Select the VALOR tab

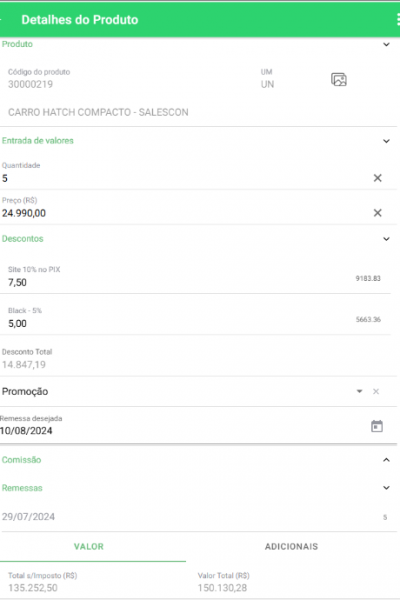[89, 546]
